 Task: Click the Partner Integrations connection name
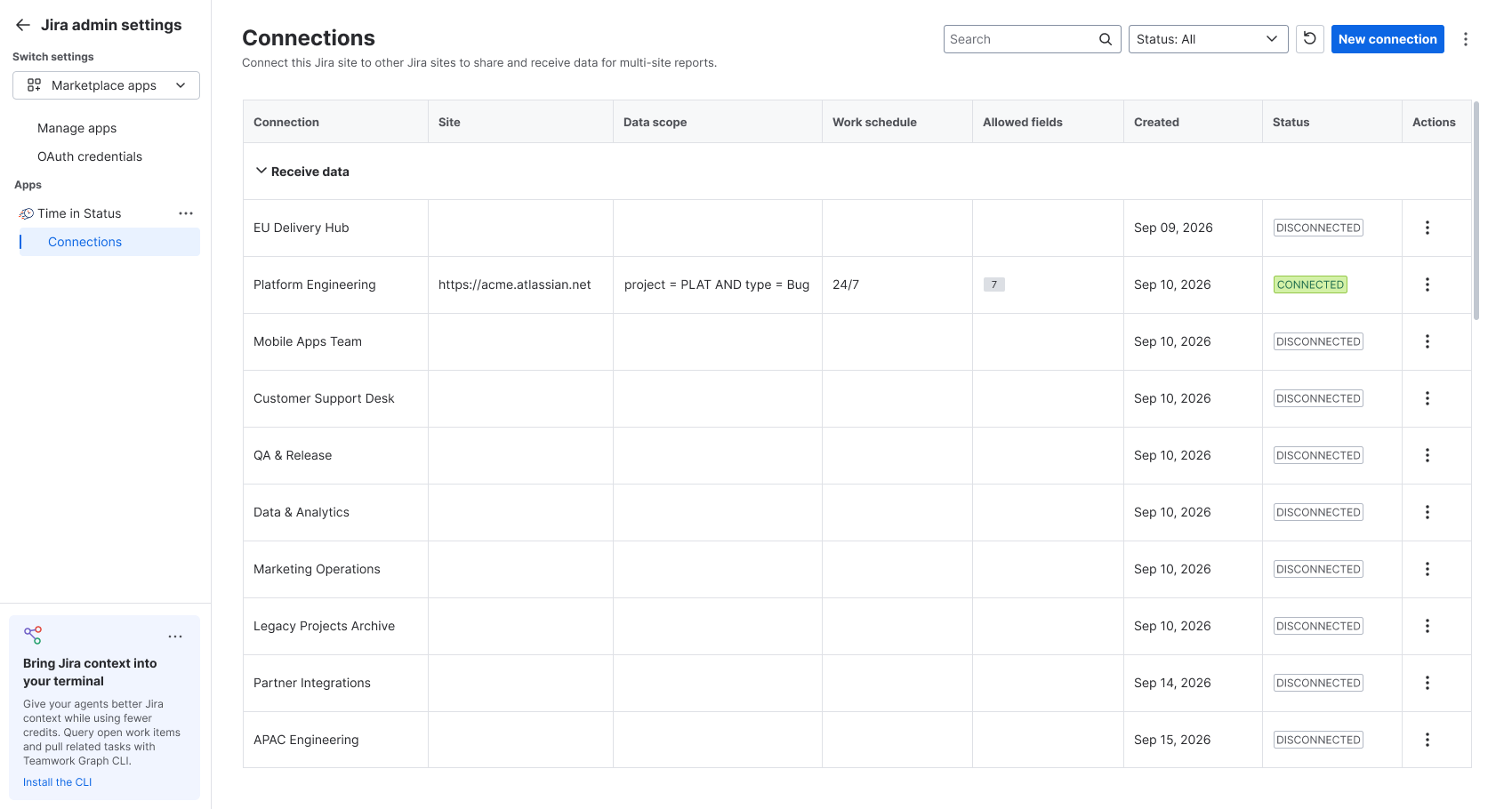click(x=312, y=683)
